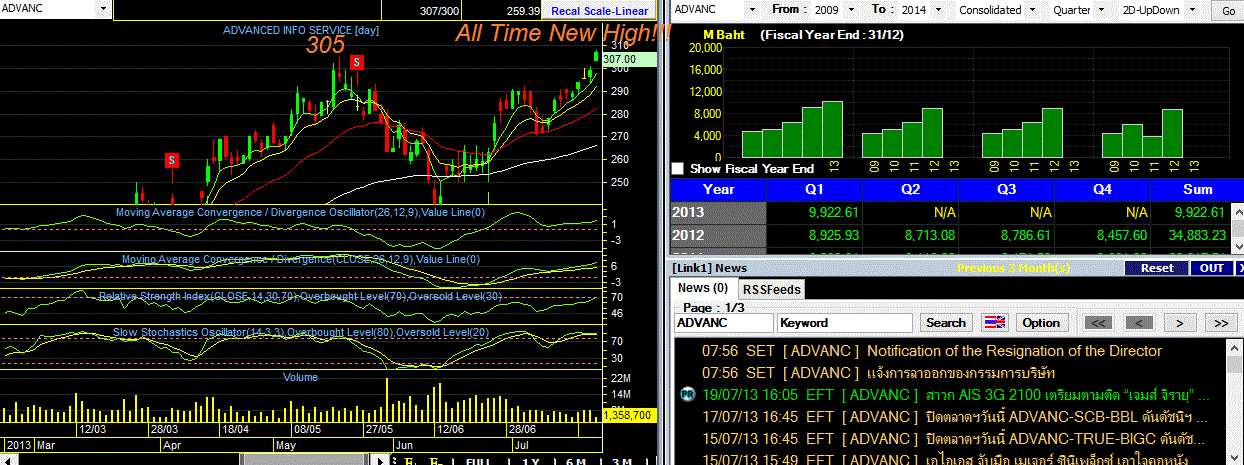Click the red S signal marker in April
1244x465 pixels.
172,160
